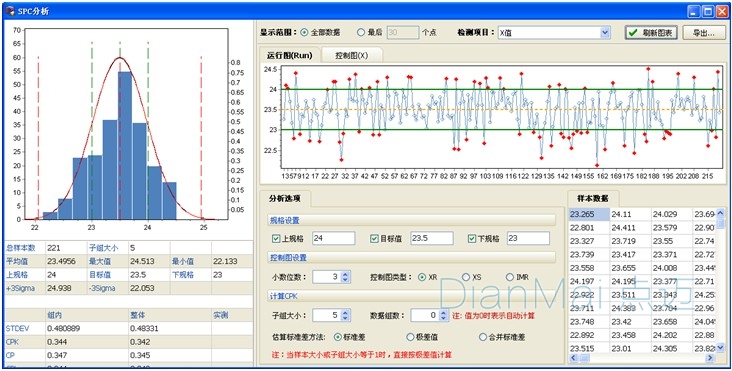This screenshot has width=732, height=371.
Task: Decrease 子组大小 with the down arrow
Action: tap(345, 318)
